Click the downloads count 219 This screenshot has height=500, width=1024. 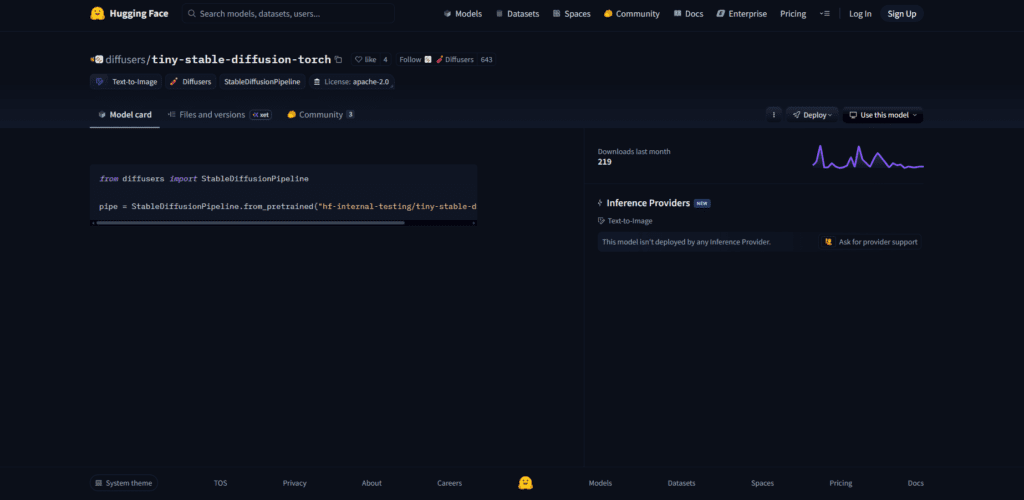[605, 162]
